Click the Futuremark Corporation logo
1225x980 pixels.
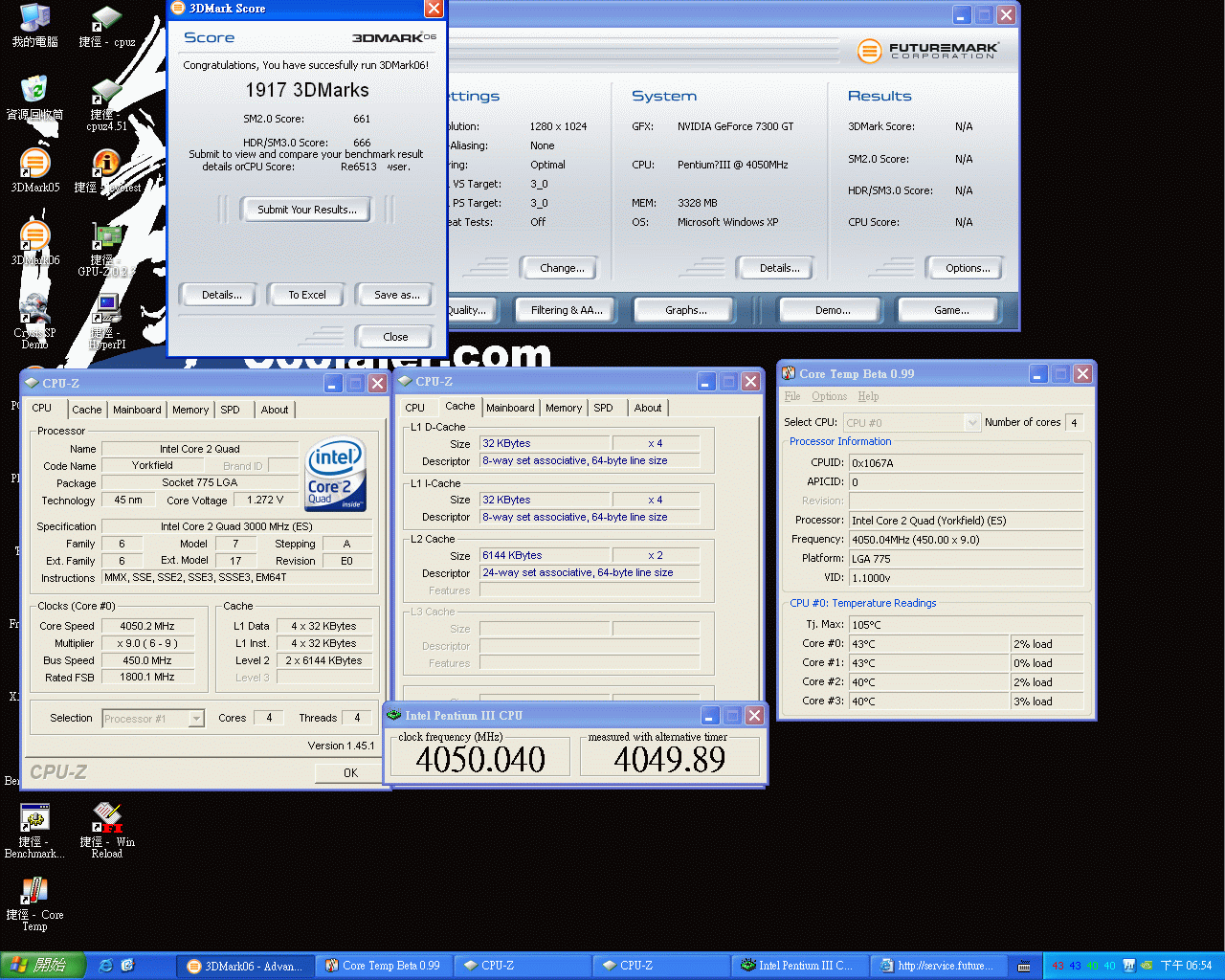[927, 50]
